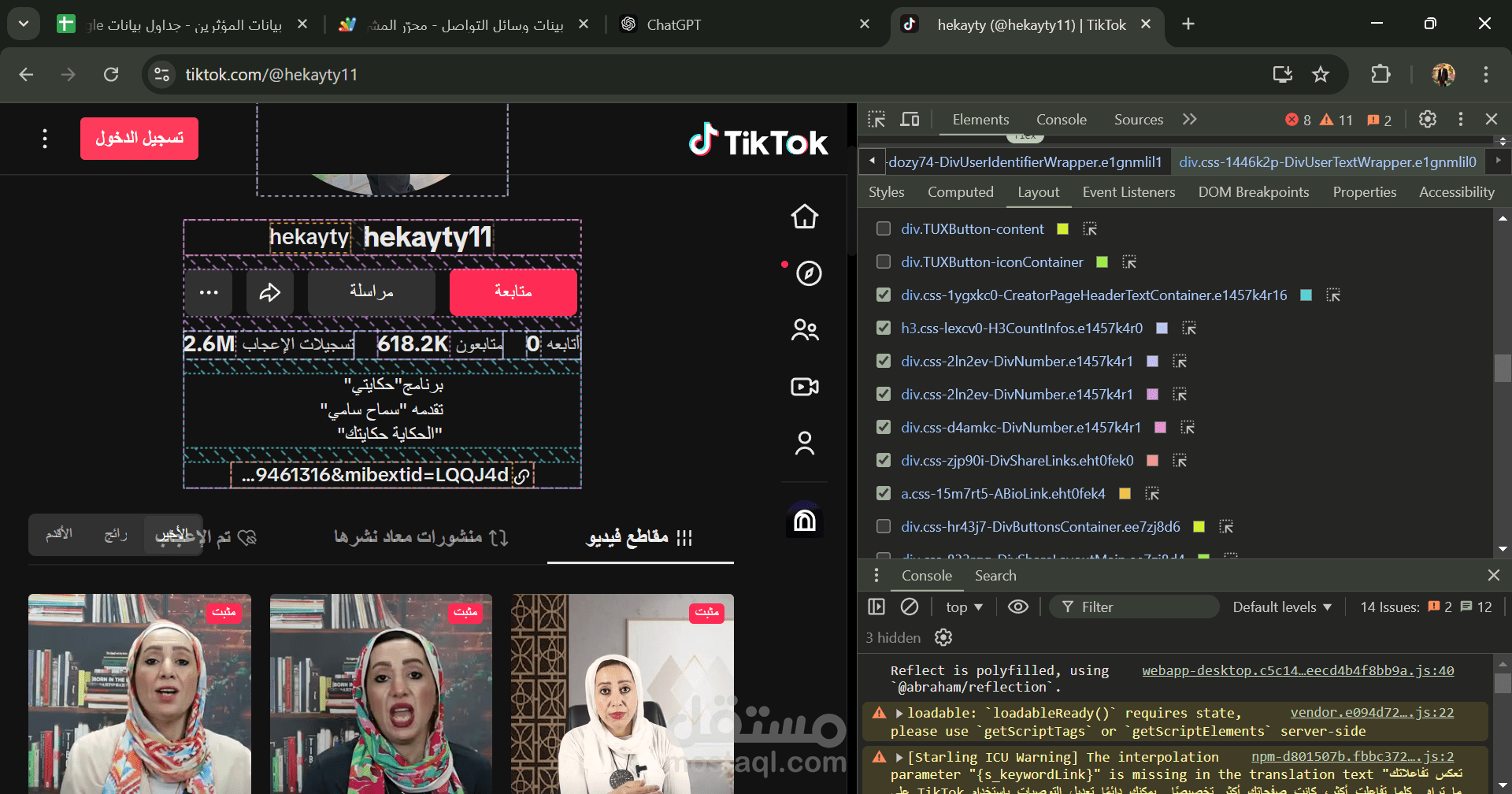Image resolution: width=1512 pixels, height=794 pixels.
Task: Click the مراسلة message button
Action: 372,292
